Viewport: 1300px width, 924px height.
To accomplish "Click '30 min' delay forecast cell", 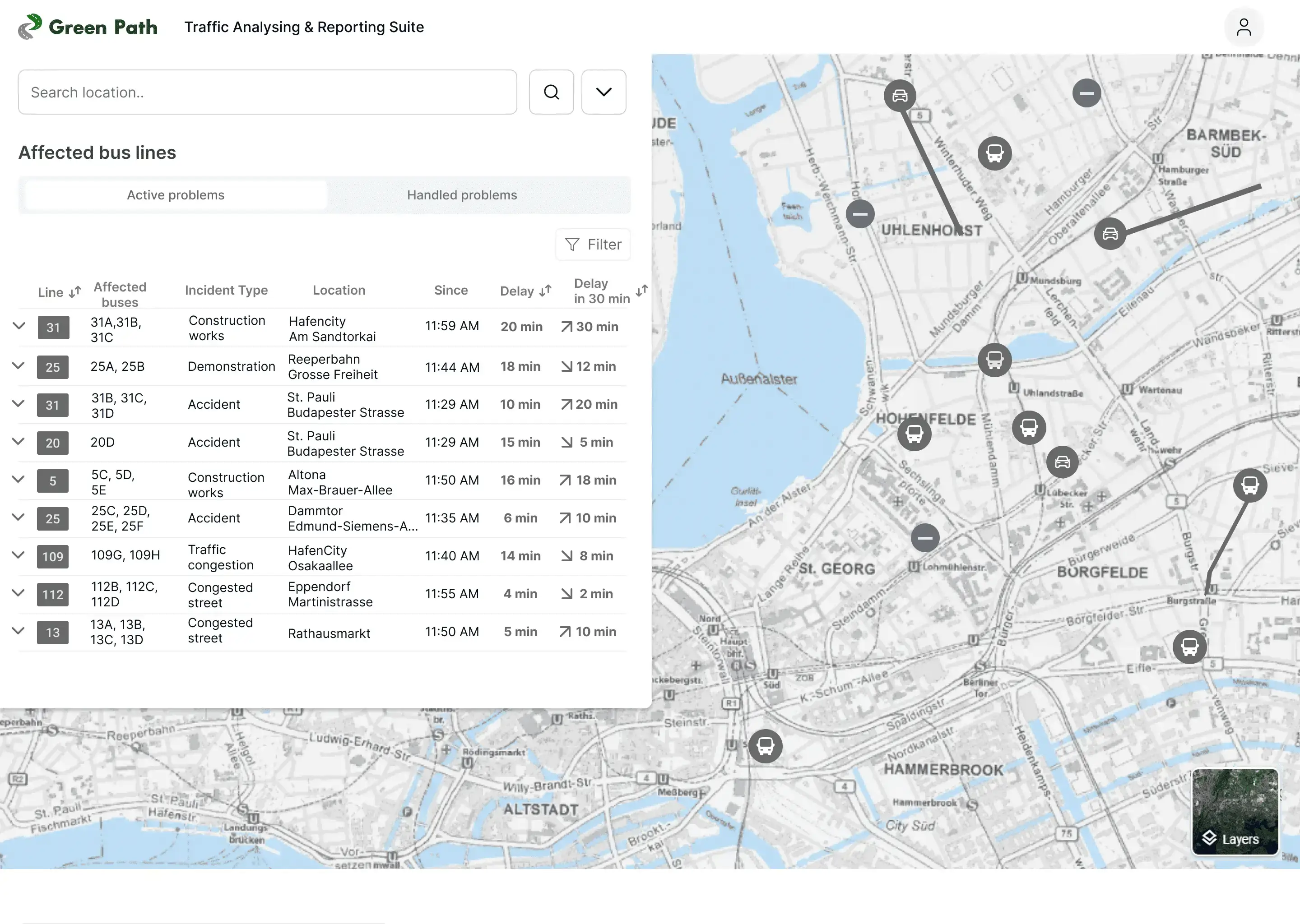I will click(590, 327).
